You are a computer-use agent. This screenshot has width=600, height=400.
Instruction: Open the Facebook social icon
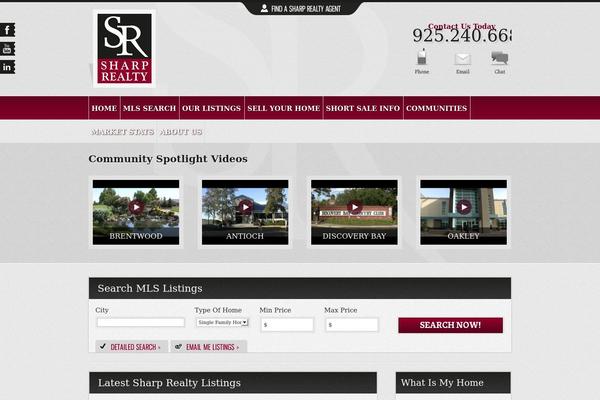(x=7, y=30)
